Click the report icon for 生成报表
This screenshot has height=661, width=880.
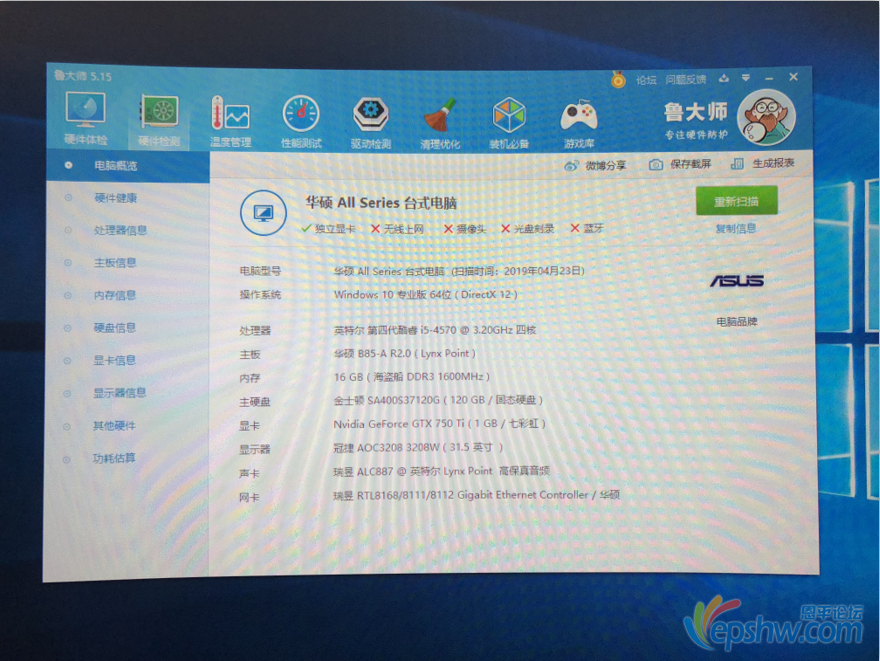[737, 164]
